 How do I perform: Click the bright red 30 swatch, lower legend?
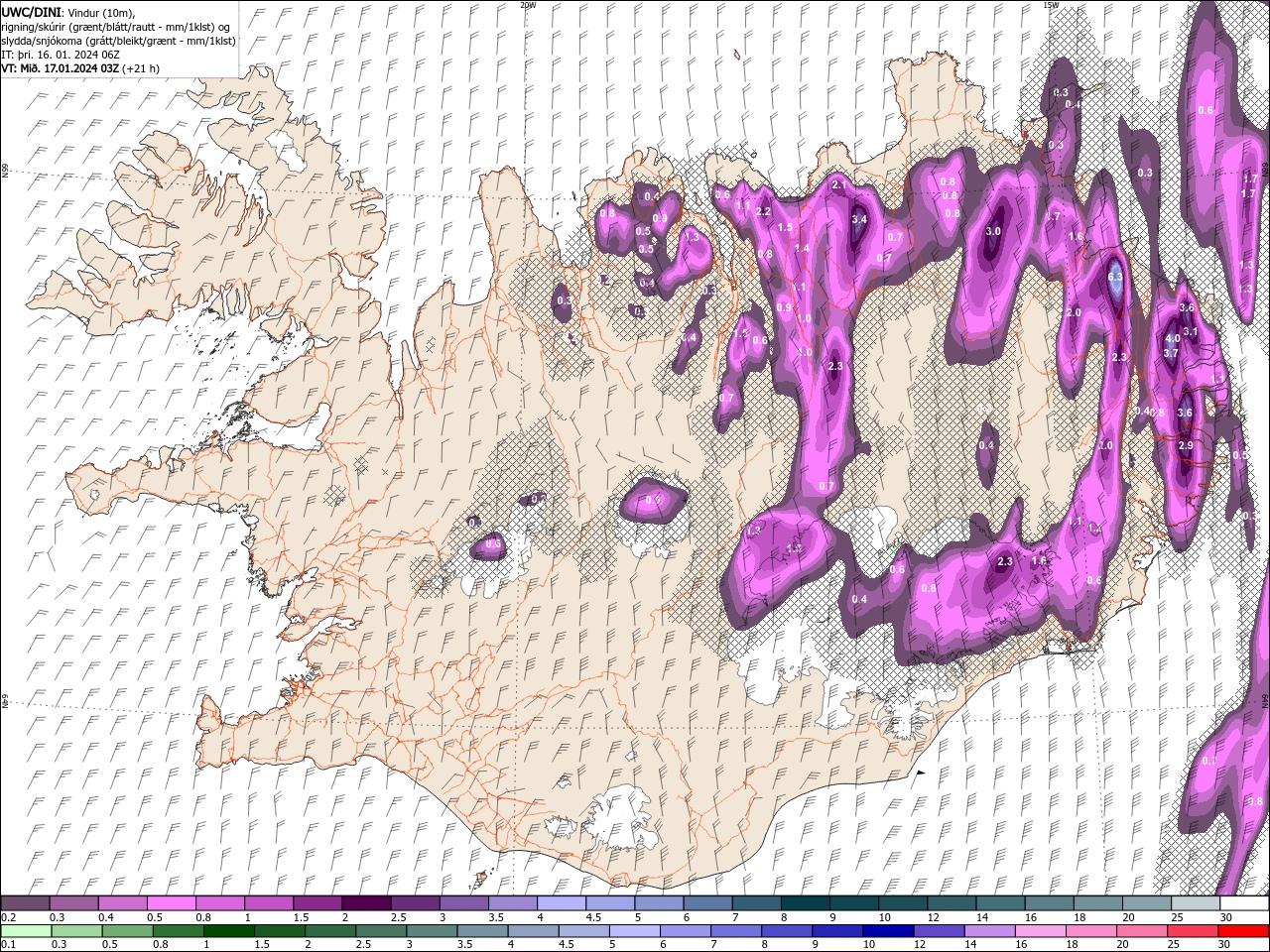pyautogui.click(x=1243, y=931)
